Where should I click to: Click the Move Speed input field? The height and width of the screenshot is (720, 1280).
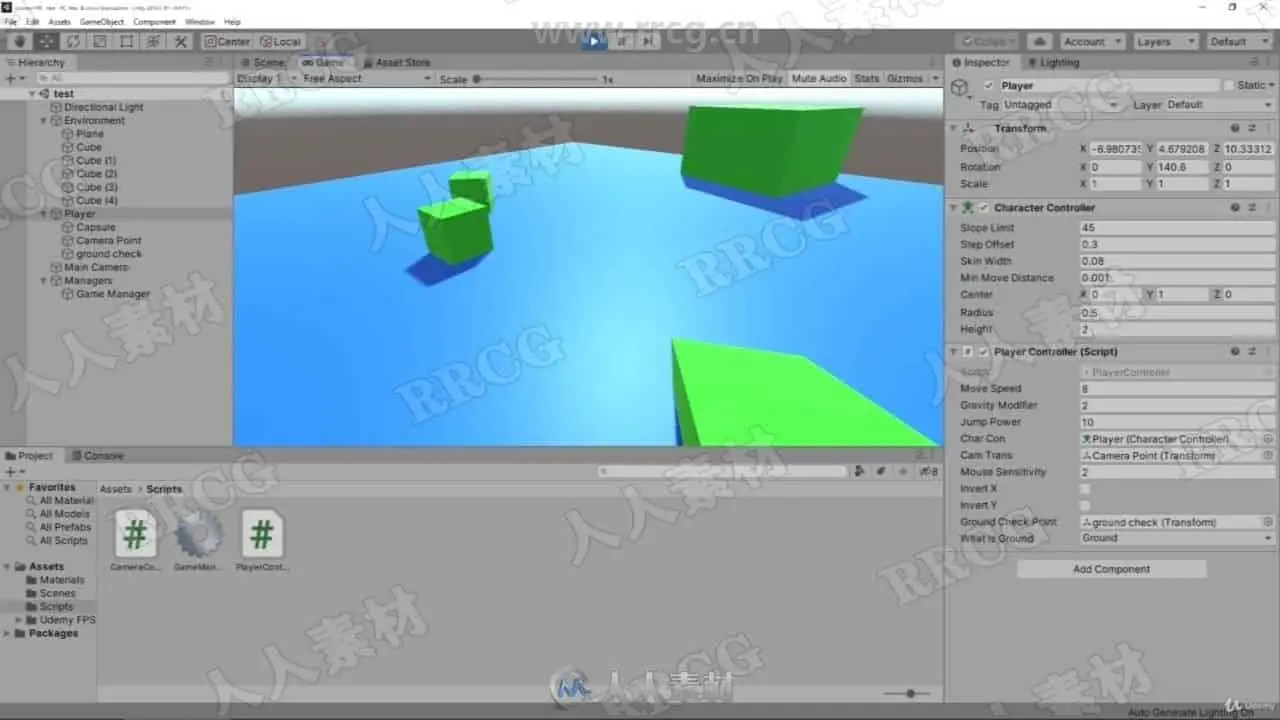(1177, 389)
